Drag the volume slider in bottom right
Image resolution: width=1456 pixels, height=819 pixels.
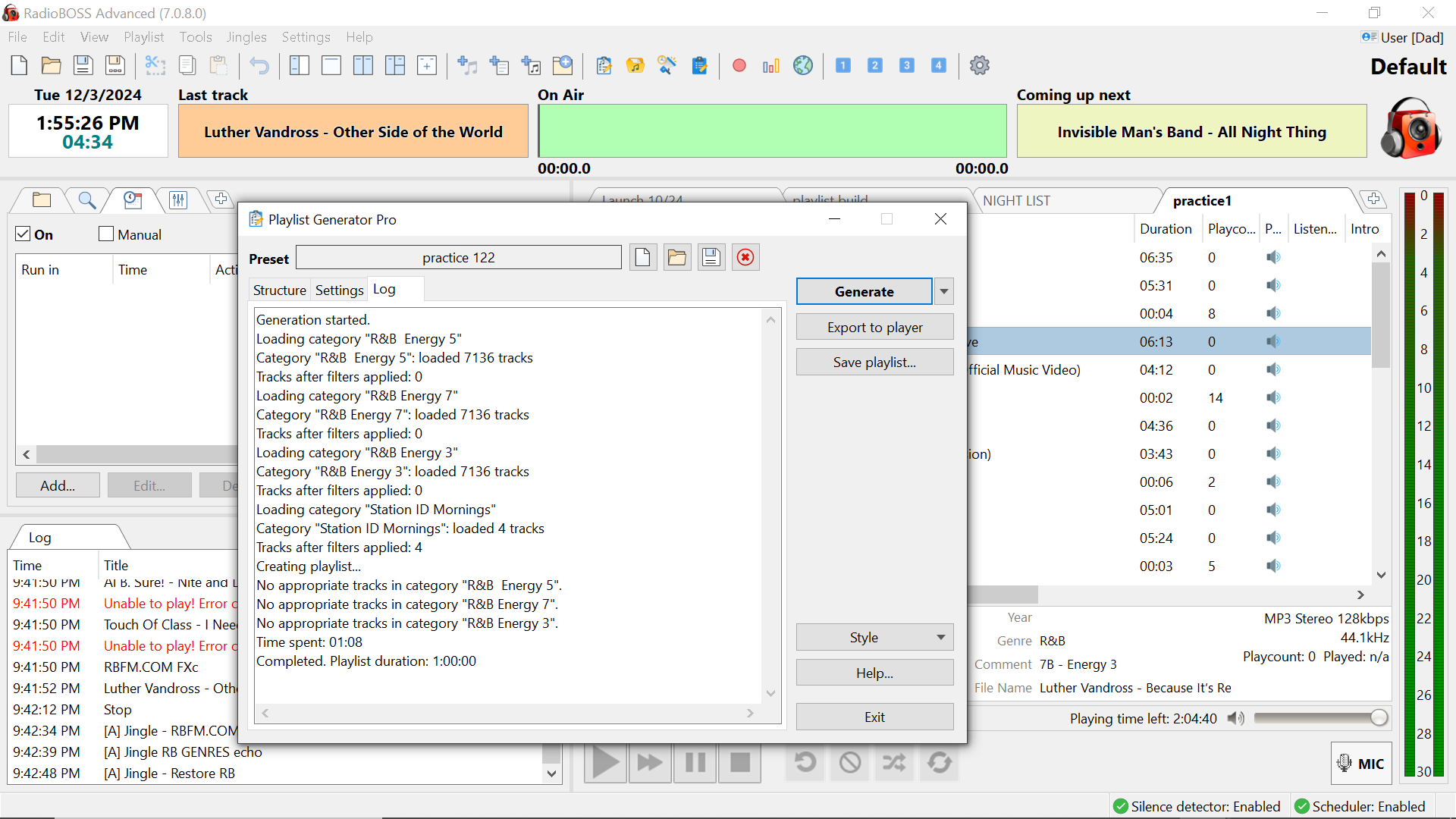tap(1381, 718)
